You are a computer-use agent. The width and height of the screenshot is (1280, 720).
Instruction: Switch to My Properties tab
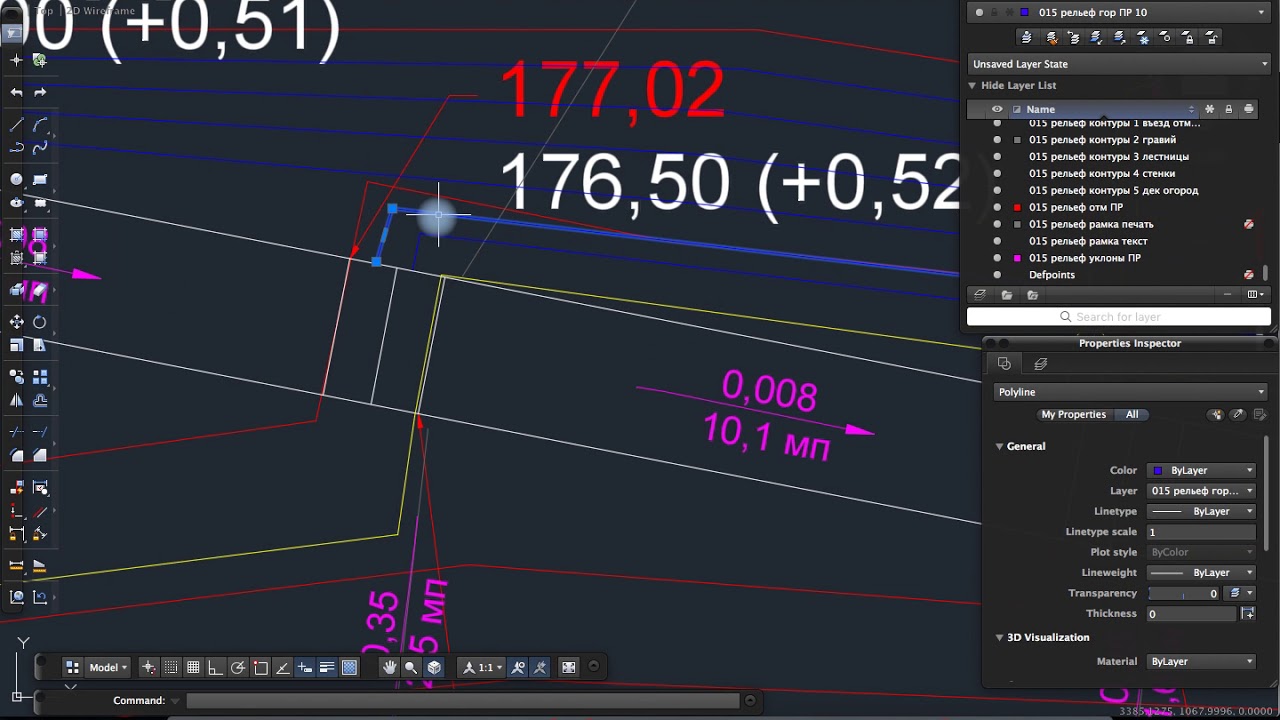(x=1073, y=414)
